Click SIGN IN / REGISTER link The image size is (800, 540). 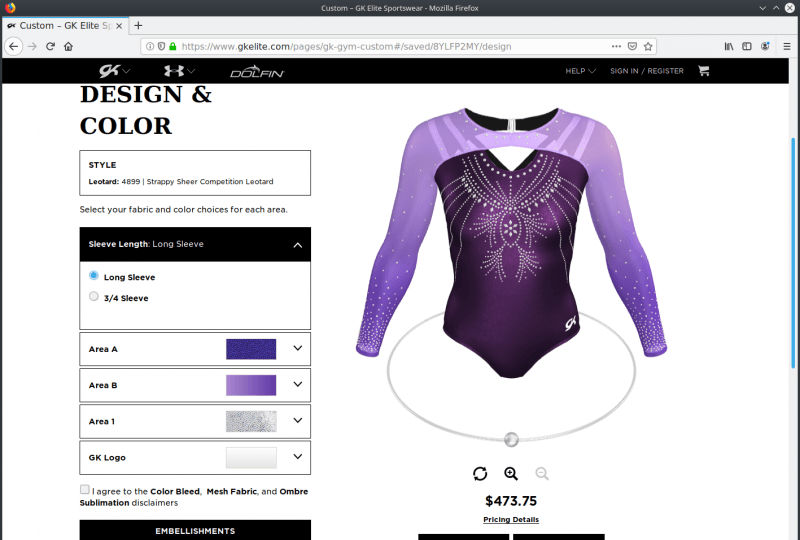[646, 71]
